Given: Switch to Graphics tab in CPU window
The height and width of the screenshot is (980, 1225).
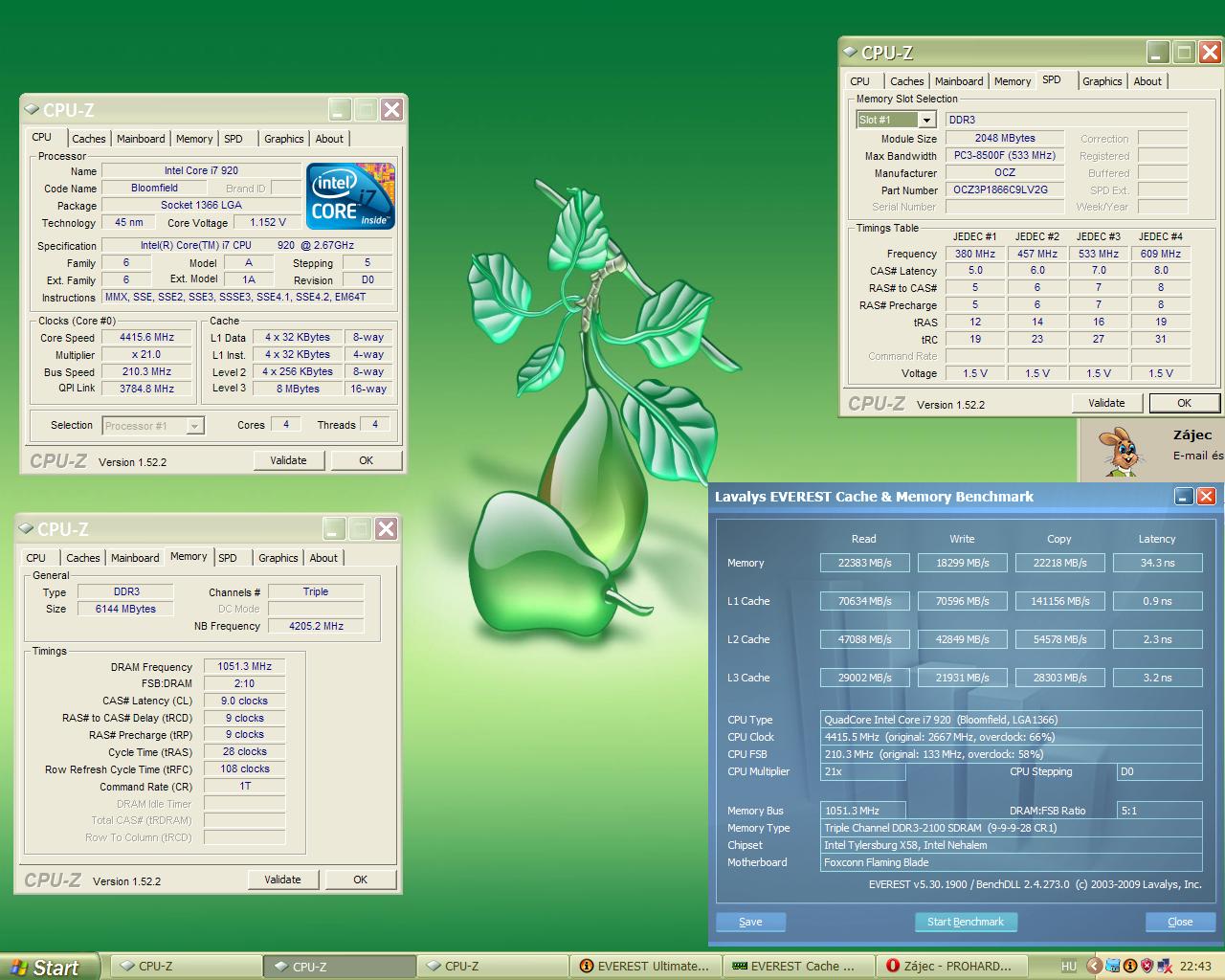Looking at the screenshot, I should click(x=284, y=139).
